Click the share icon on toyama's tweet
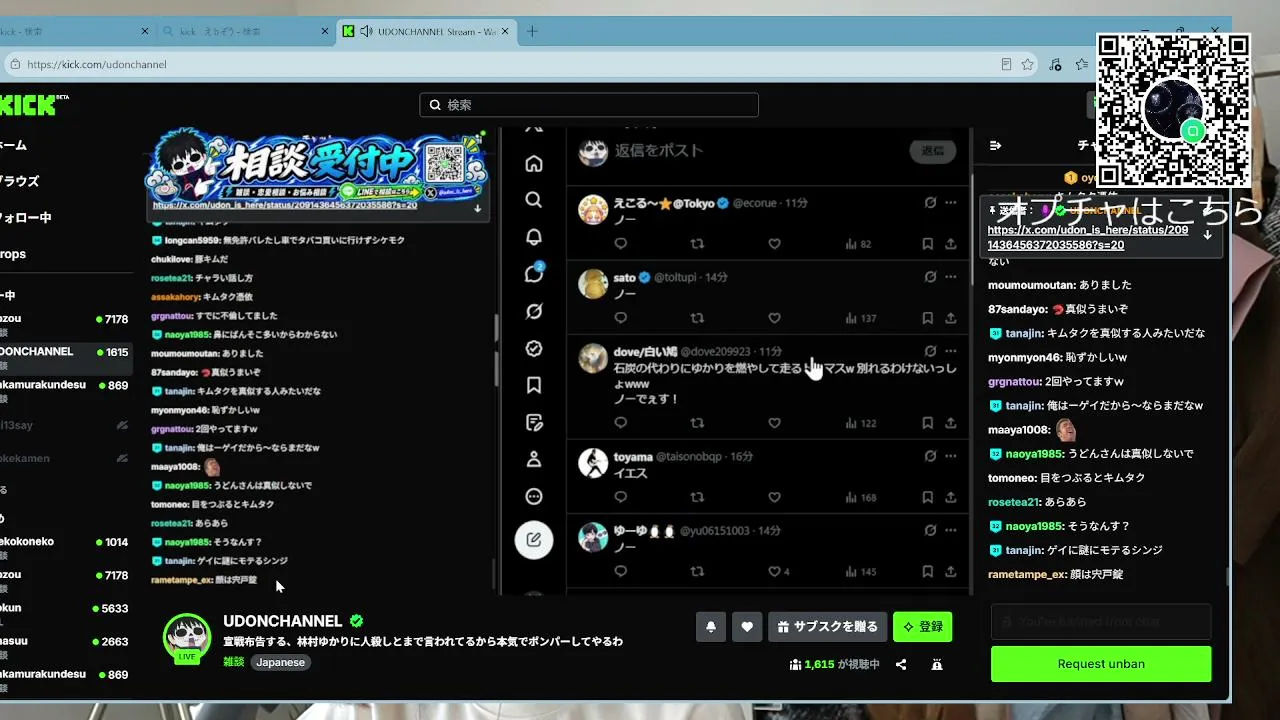The image size is (1280, 720). 951,497
